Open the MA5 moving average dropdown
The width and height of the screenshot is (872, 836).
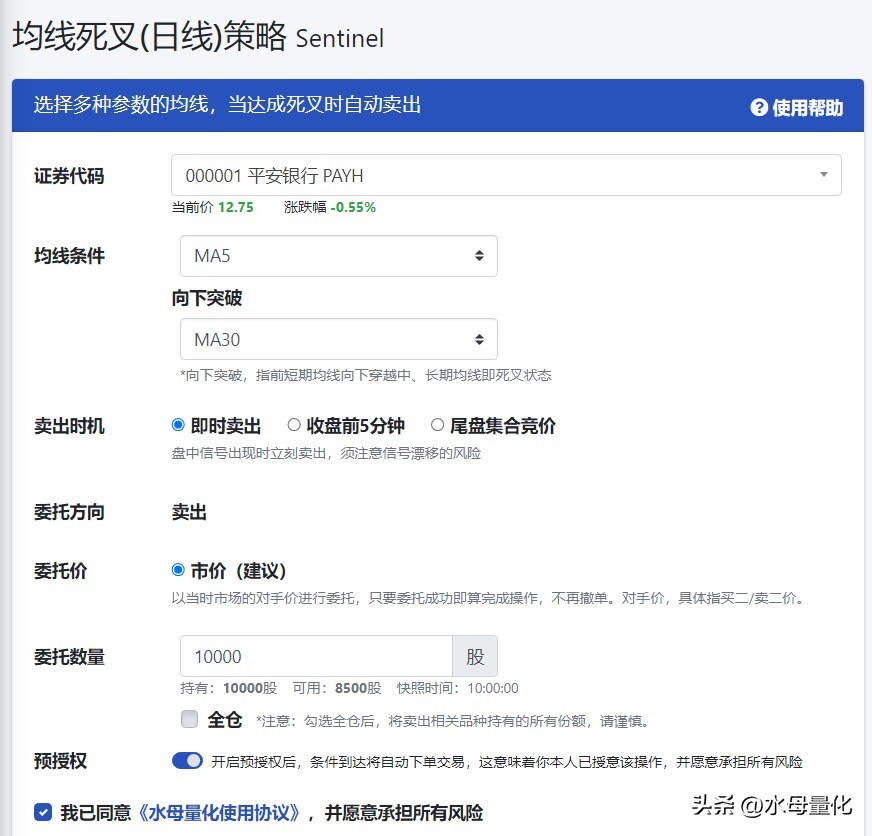(338, 256)
